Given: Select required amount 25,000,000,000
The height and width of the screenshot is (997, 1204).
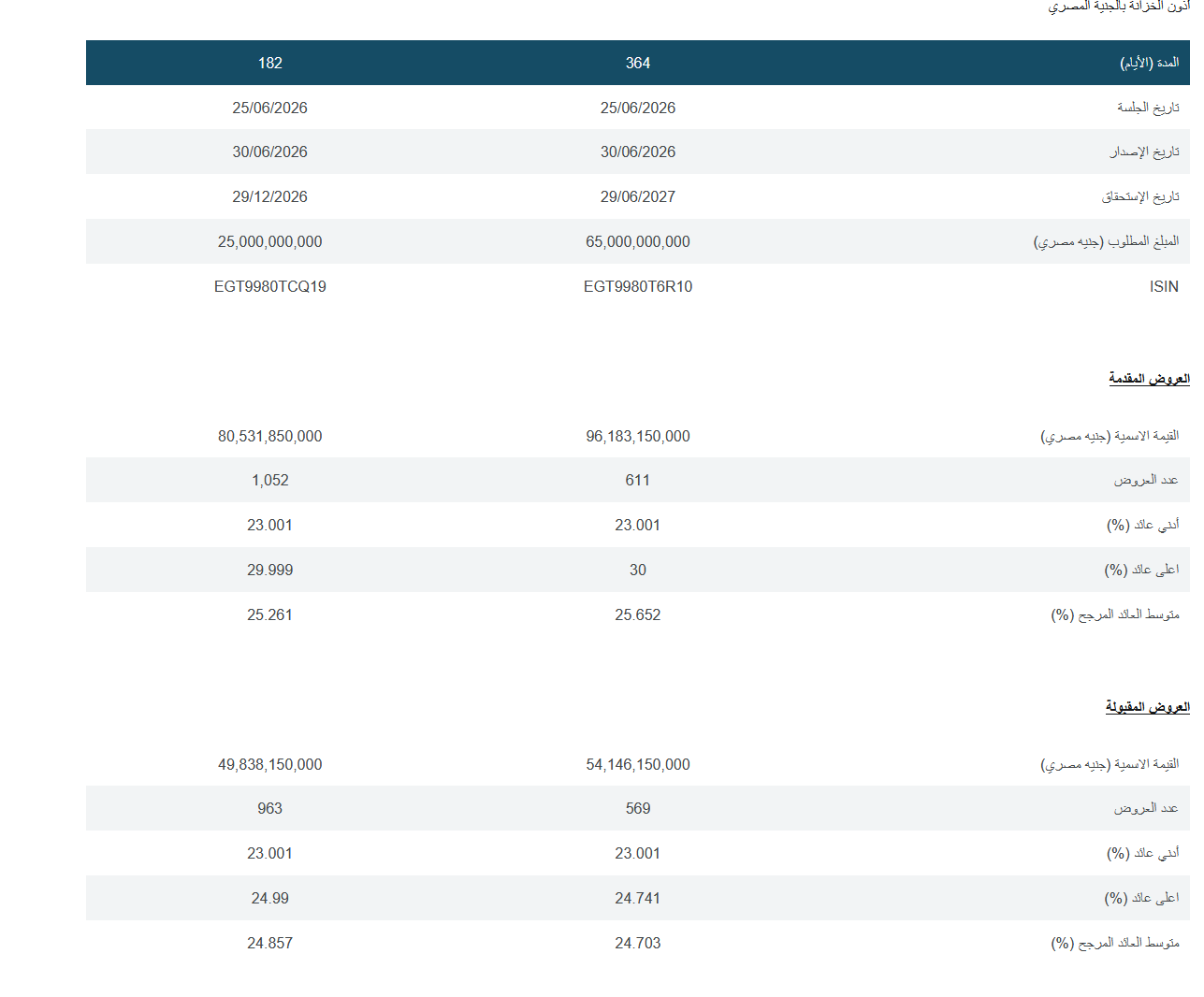Looking at the screenshot, I should [270, 241].
